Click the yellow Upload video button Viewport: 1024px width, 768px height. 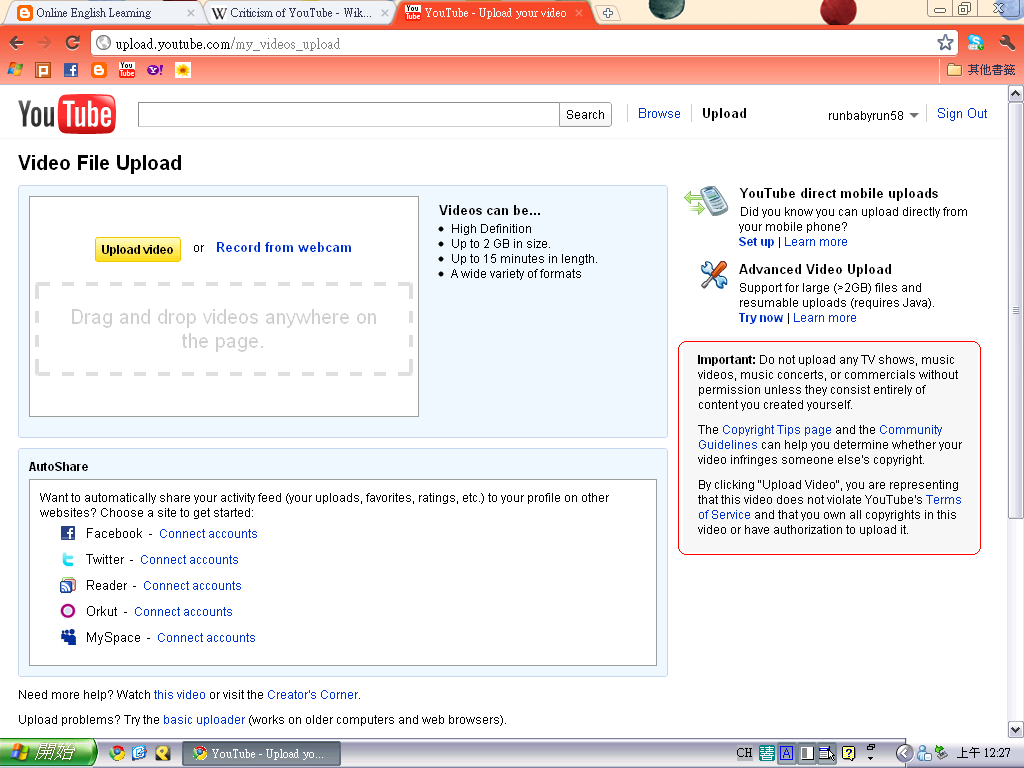[x=138, y=249]
